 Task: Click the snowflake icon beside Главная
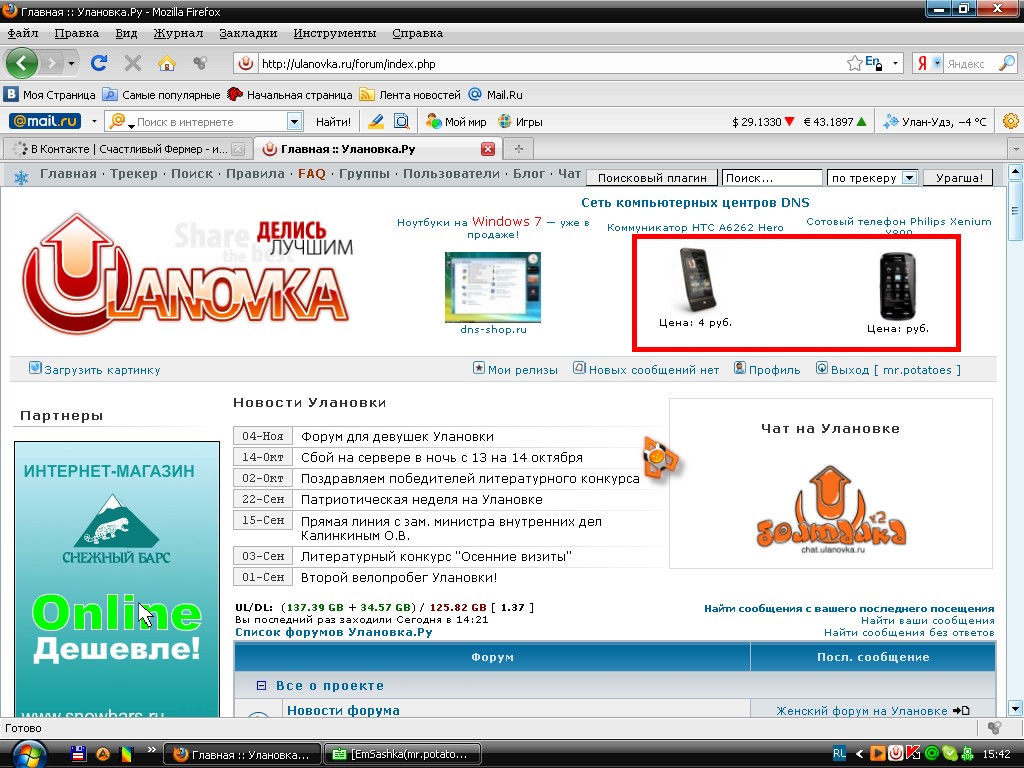pyautogui.click(x=21, y=178)
